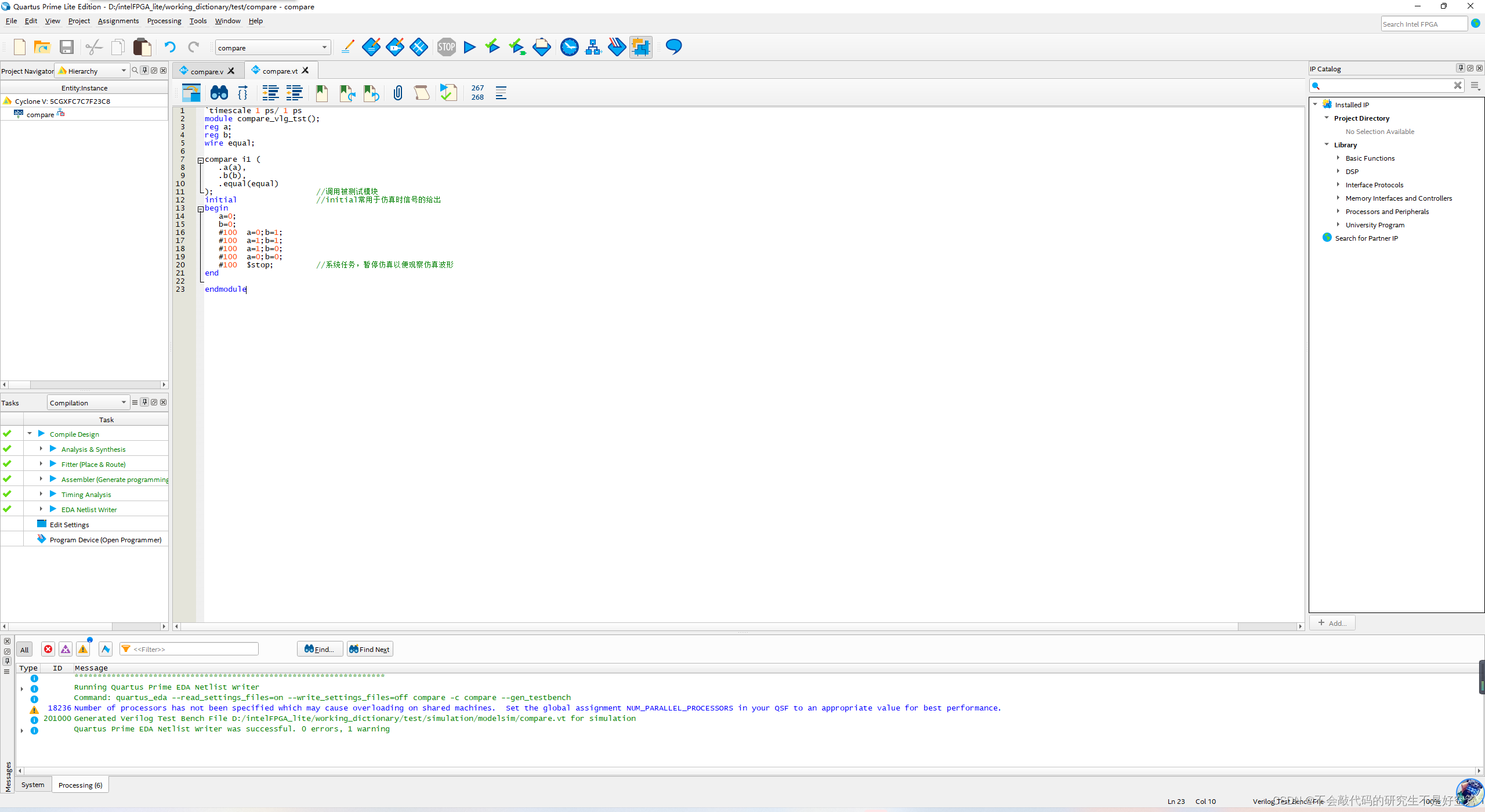This screenshot has width=1485, height=812.
Task: Toggle error messages filter button
Action: pyautogui.click(x=48, y=649)
